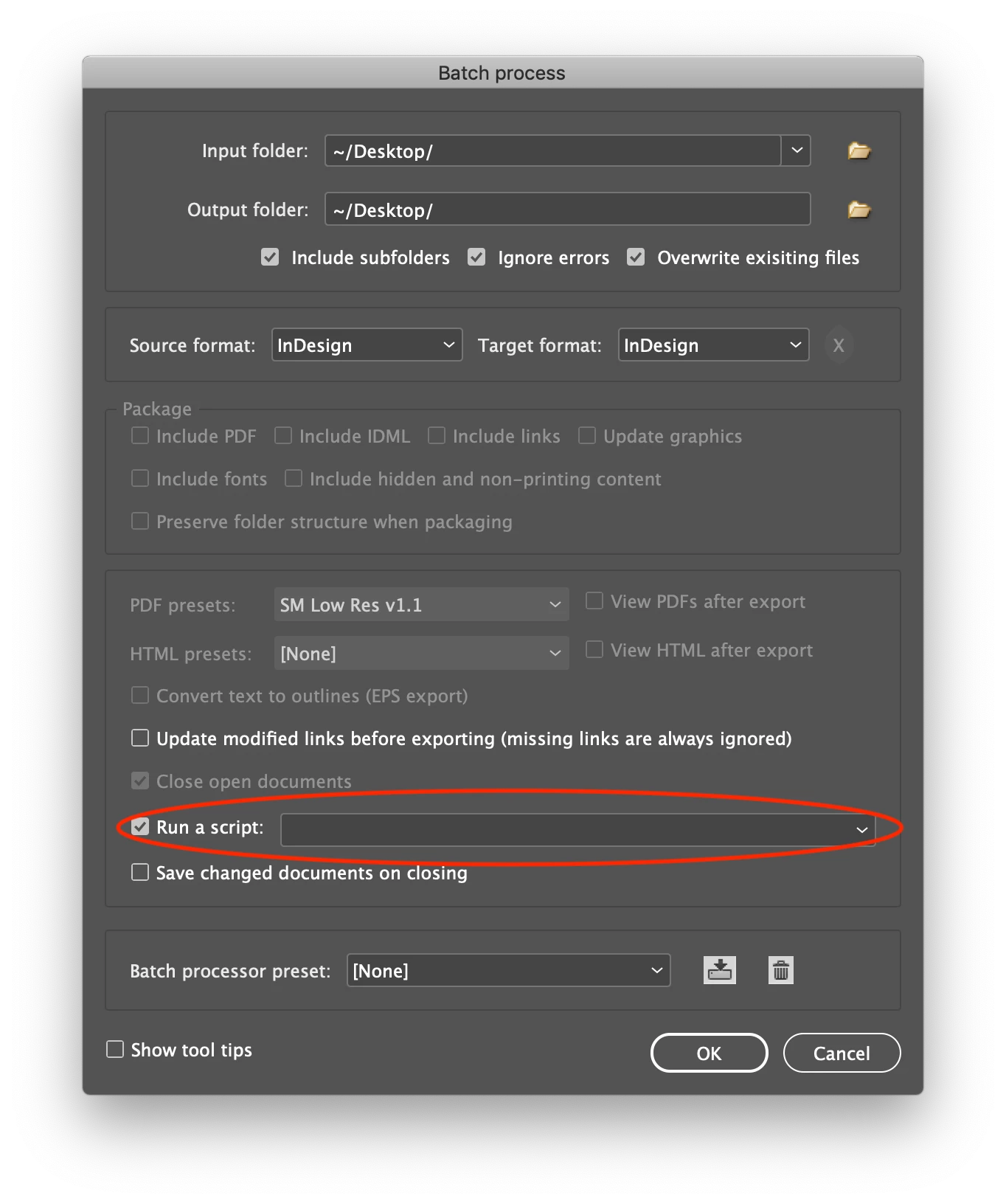
Task: Uncheck Run a script
Action: pyautogui.click(x=140, y=827)
